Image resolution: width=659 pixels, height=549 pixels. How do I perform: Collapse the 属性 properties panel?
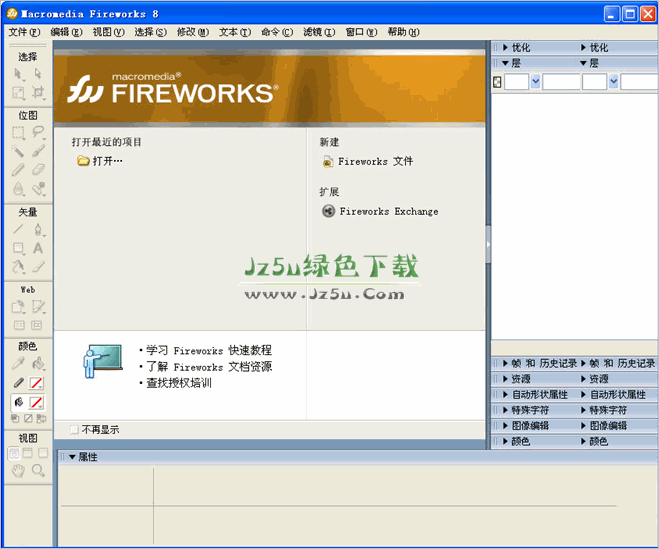tap(72, 457)
